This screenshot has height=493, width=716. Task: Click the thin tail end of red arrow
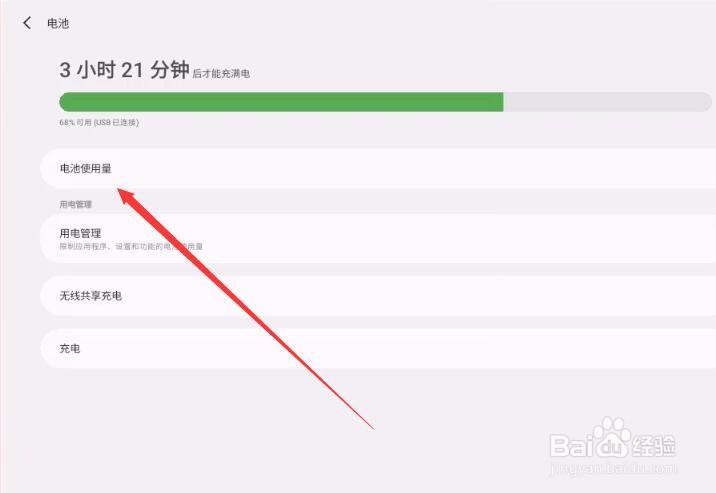point(371,426)
